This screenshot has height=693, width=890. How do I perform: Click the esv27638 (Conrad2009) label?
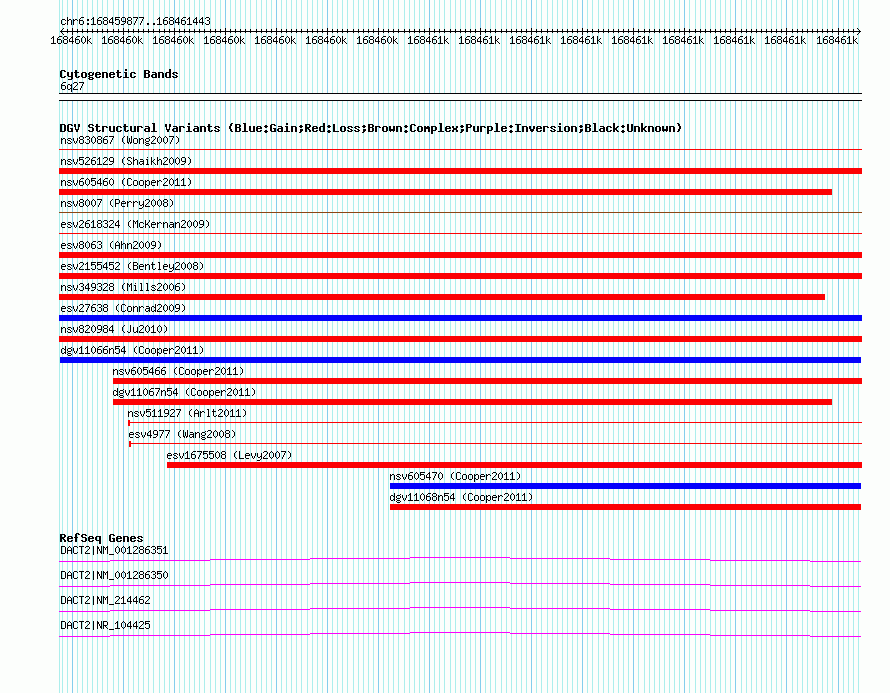point(123,308)
